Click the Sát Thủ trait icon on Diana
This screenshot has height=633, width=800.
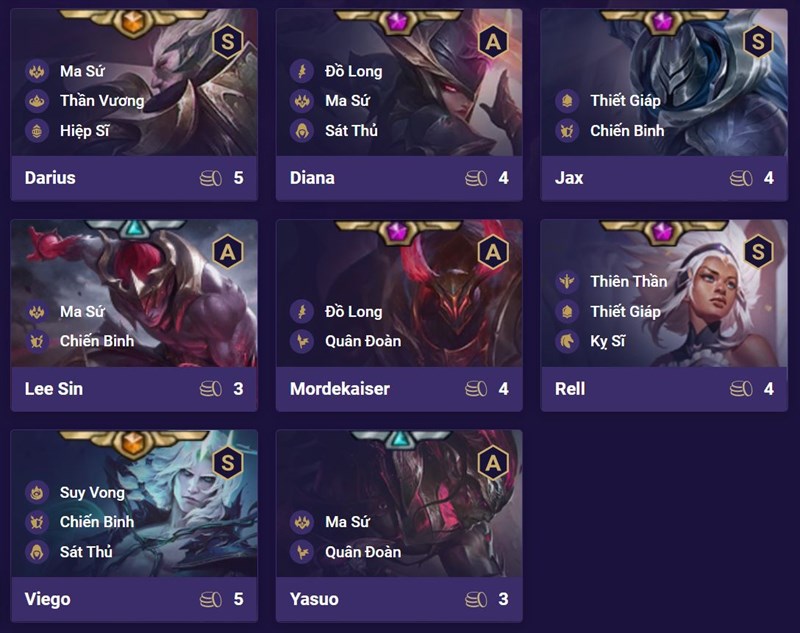coord(302,131)
